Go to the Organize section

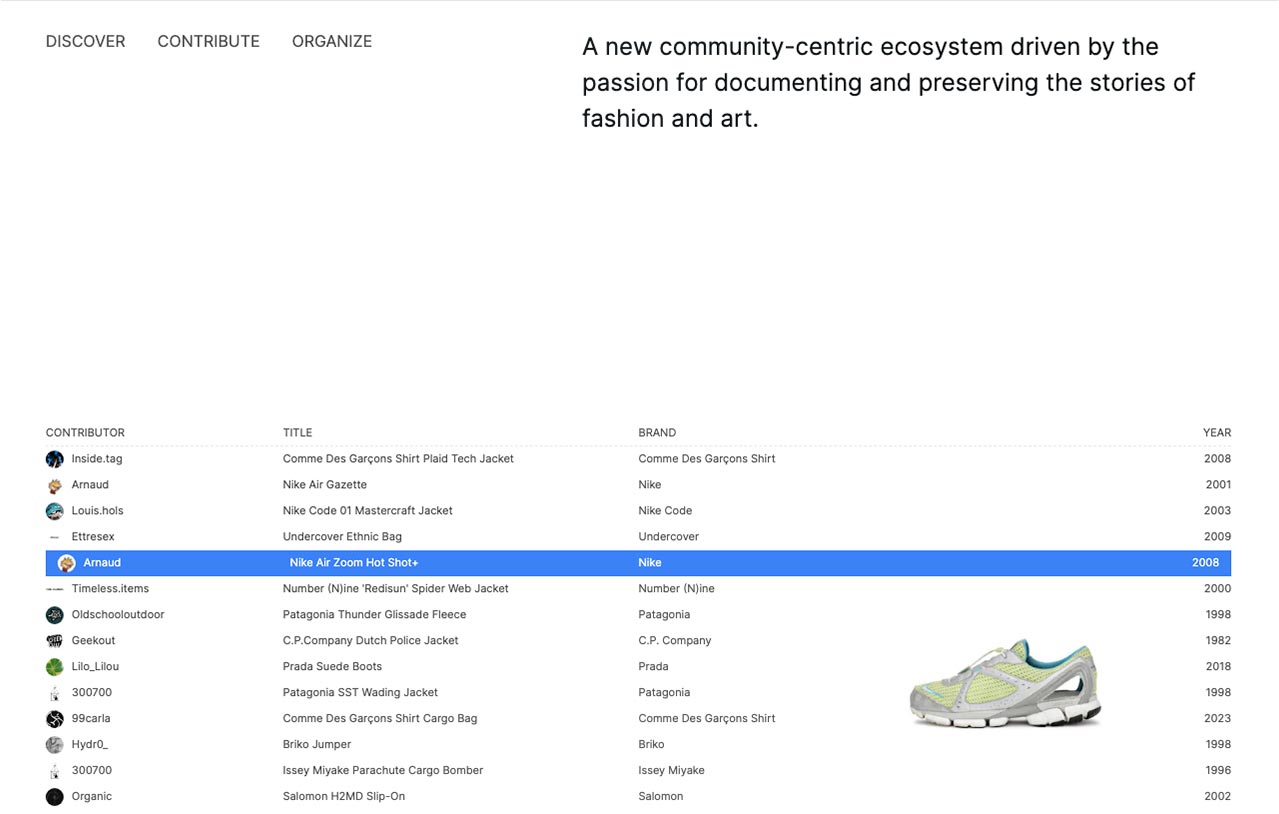click(332, 41)
